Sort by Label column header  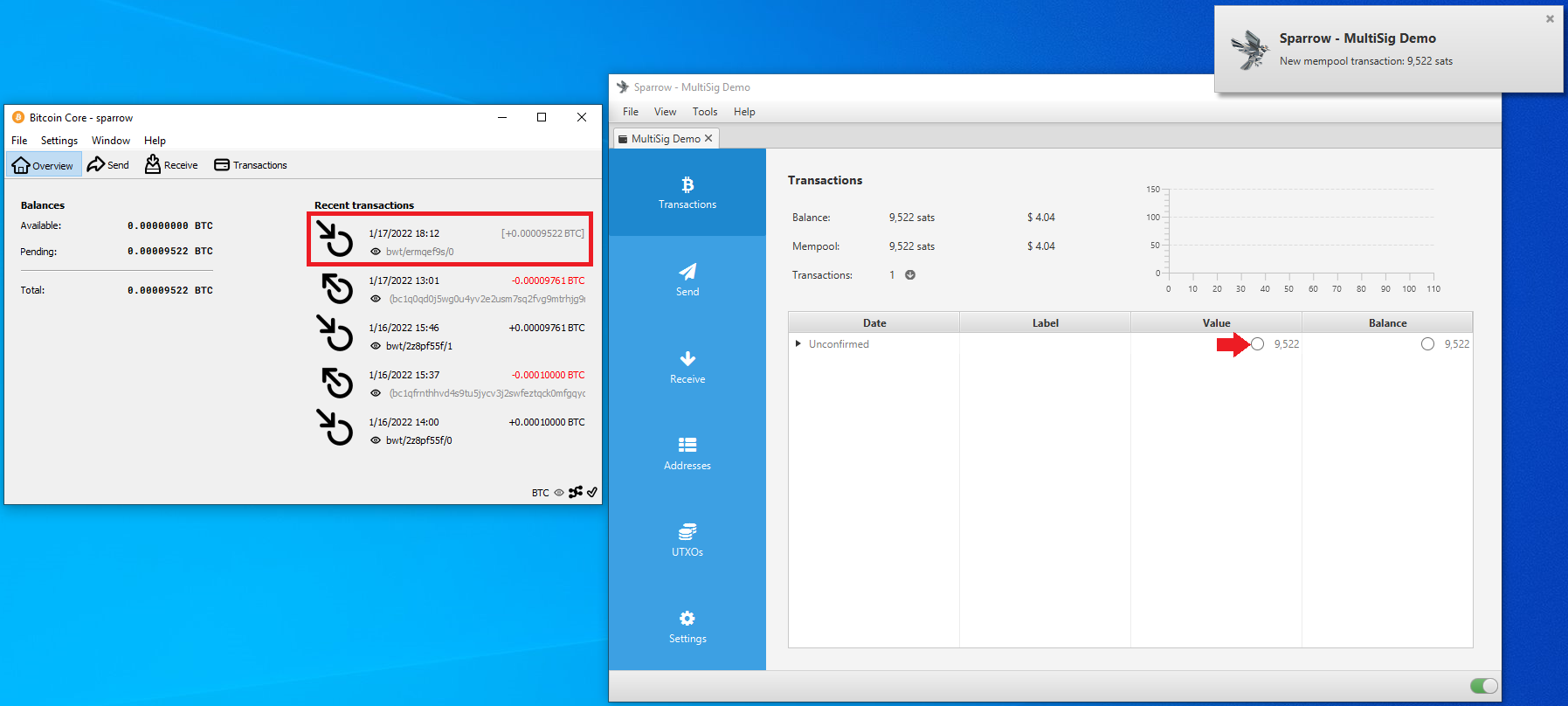[x=1046, y=322]
